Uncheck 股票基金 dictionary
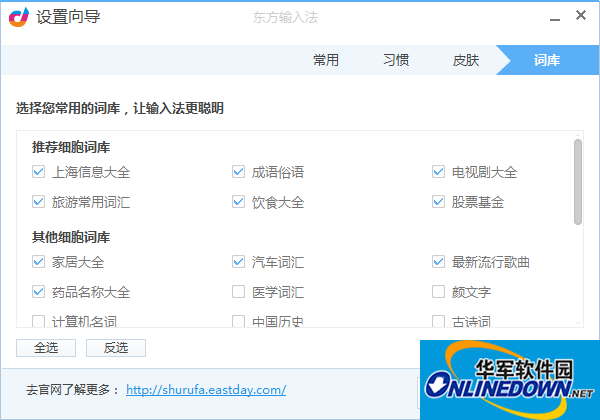This screenshot has width=600, height=420. pos(439,202)
